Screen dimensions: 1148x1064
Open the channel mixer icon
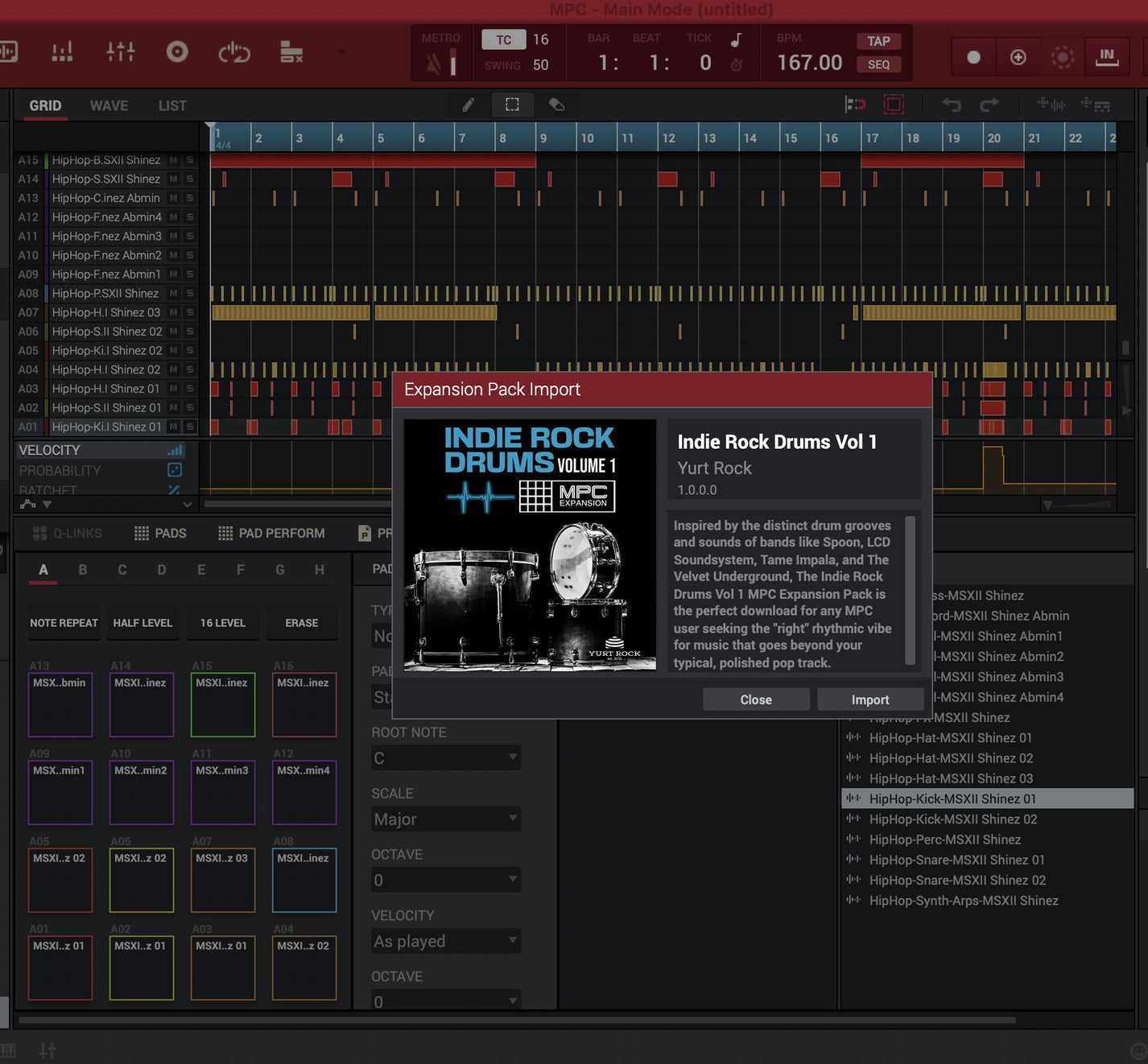[x=121, y=52]
